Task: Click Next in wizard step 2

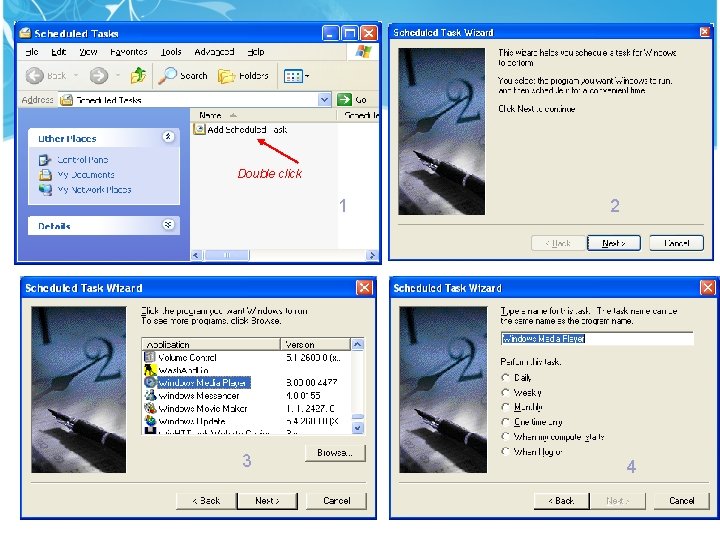Action: (x=613, y=243)
